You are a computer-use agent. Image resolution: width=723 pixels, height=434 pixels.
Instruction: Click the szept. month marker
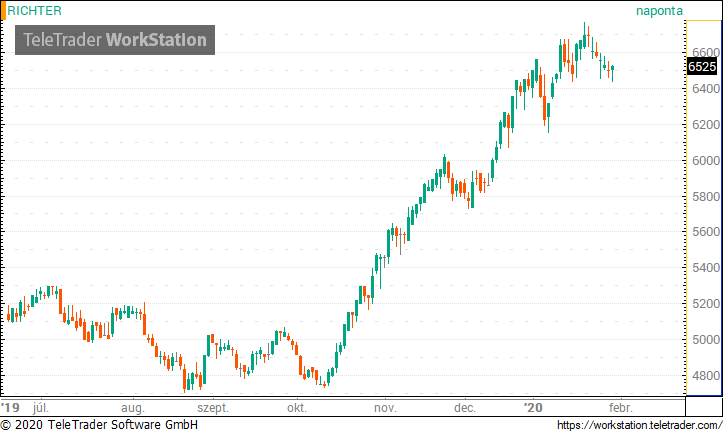(x=213, y=408)
